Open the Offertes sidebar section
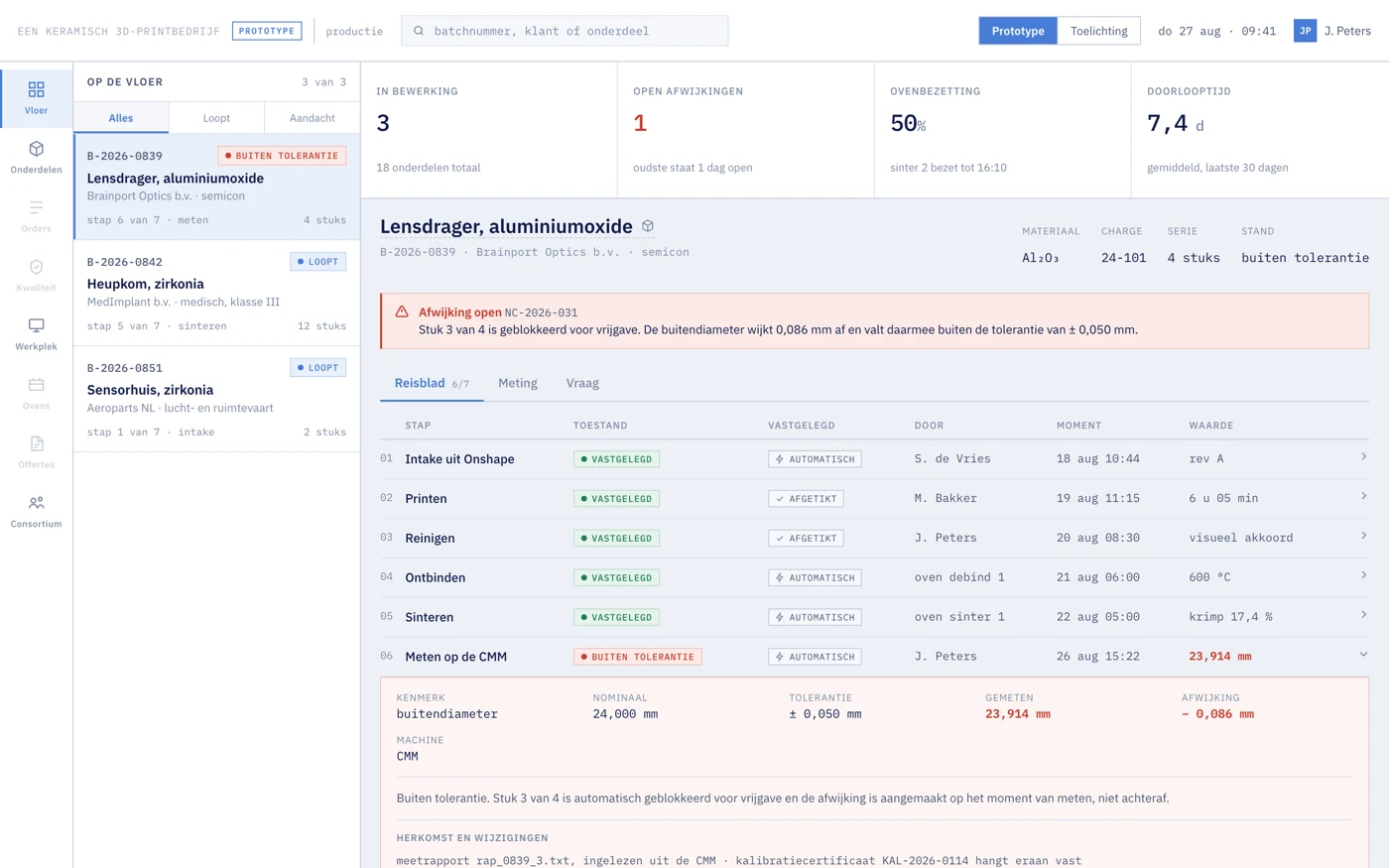This screenshot has width=1389, height=868. [x=36, y=452]
